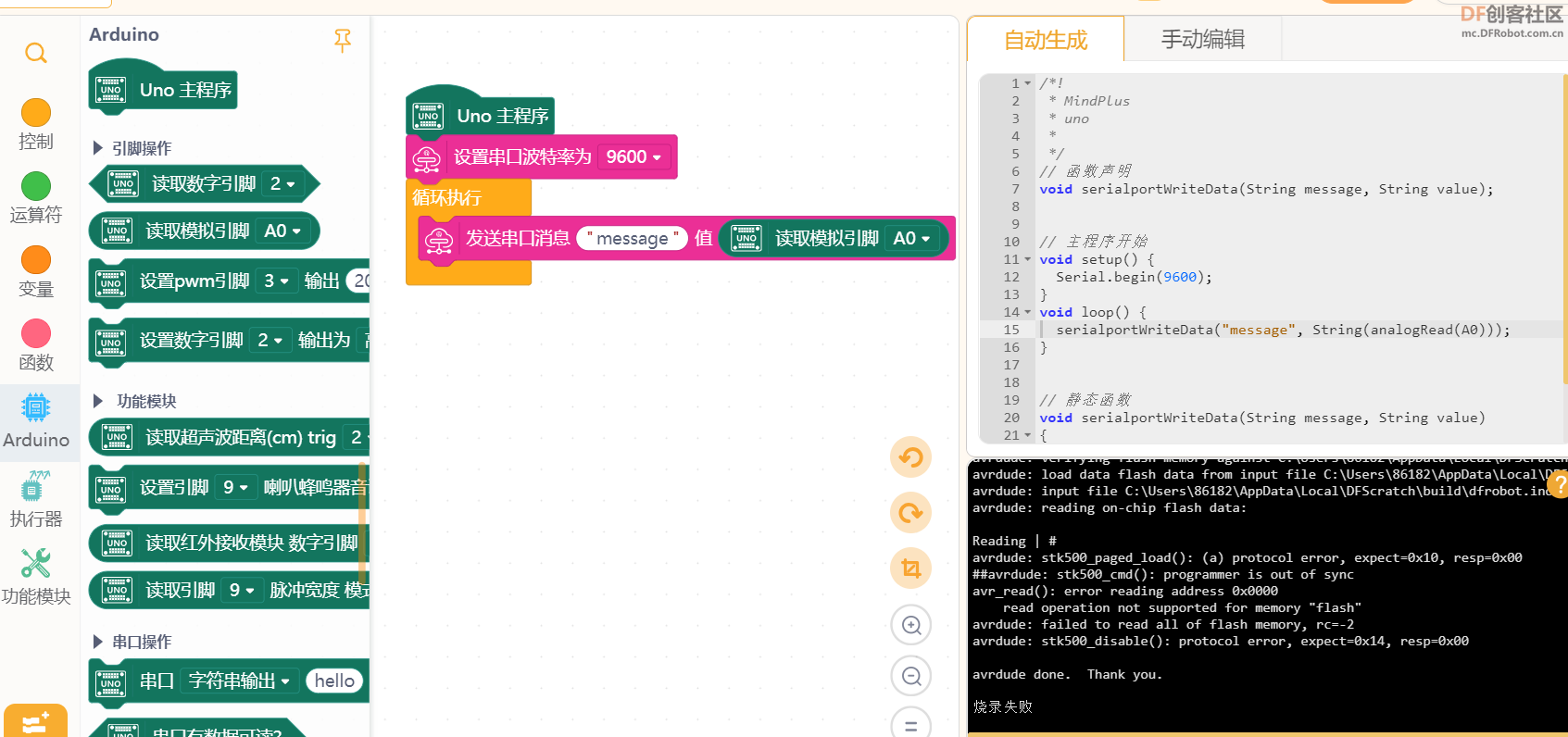1568x737 pixels.
Task: Click line number 20 in code gutter
Action: pos(1011,418)
